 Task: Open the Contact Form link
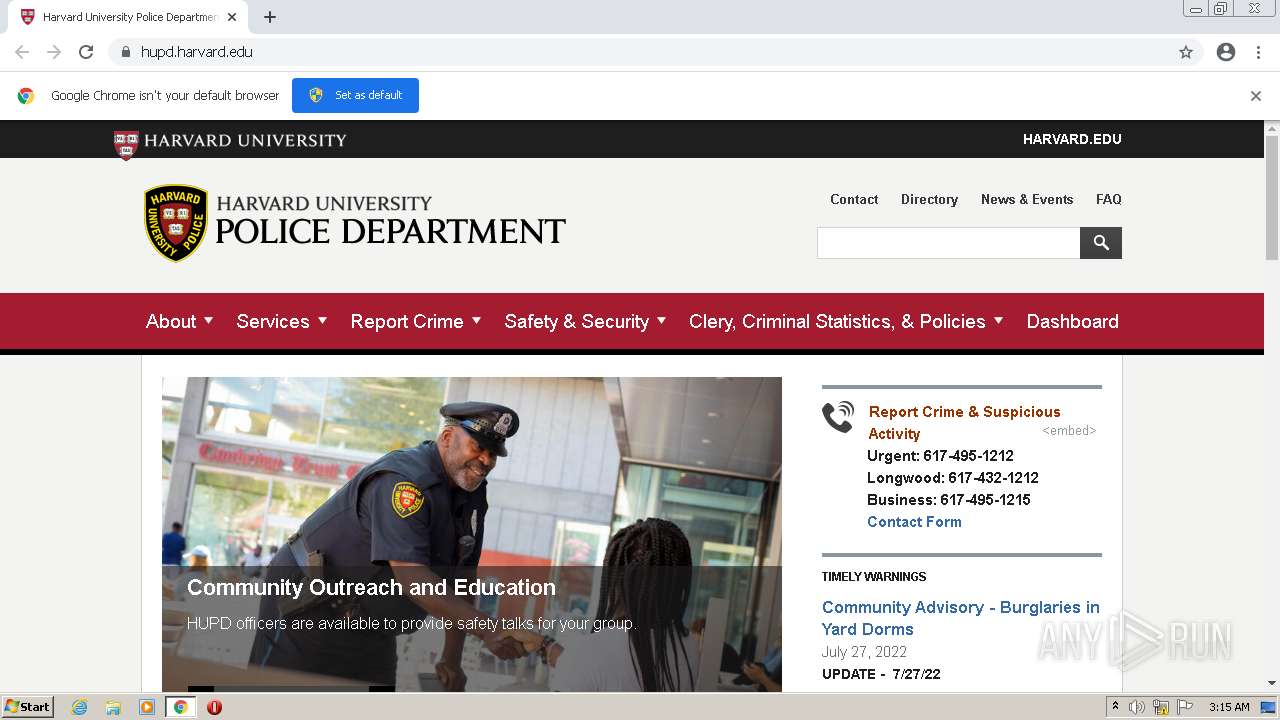coord(914,521)
